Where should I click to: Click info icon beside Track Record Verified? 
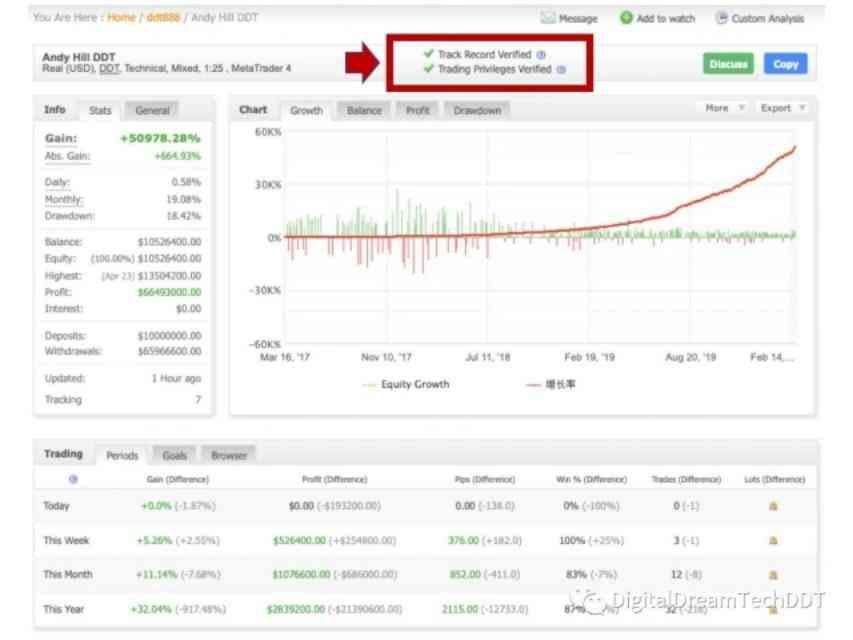[541, 55]
